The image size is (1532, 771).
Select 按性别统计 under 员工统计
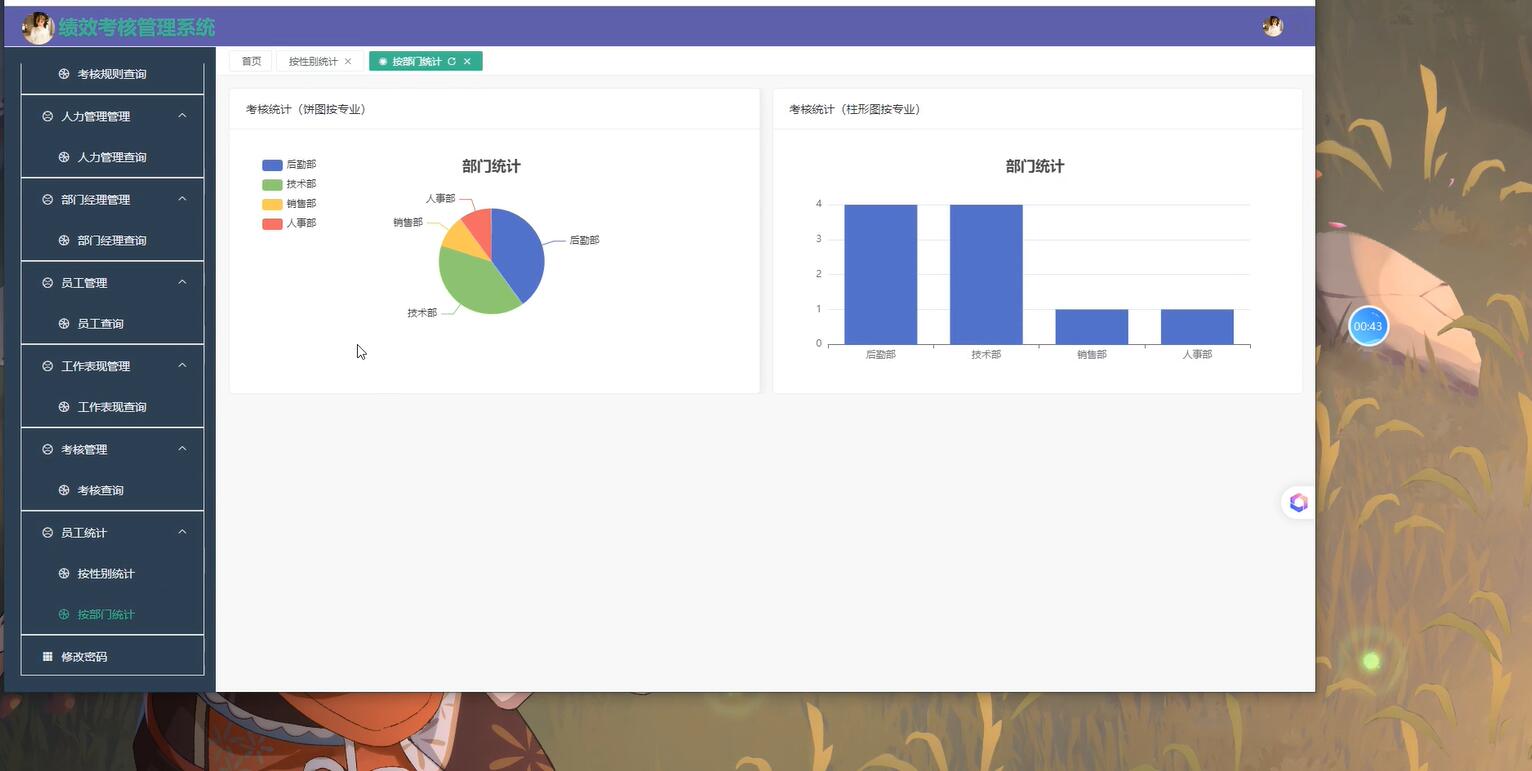[105, 572]
